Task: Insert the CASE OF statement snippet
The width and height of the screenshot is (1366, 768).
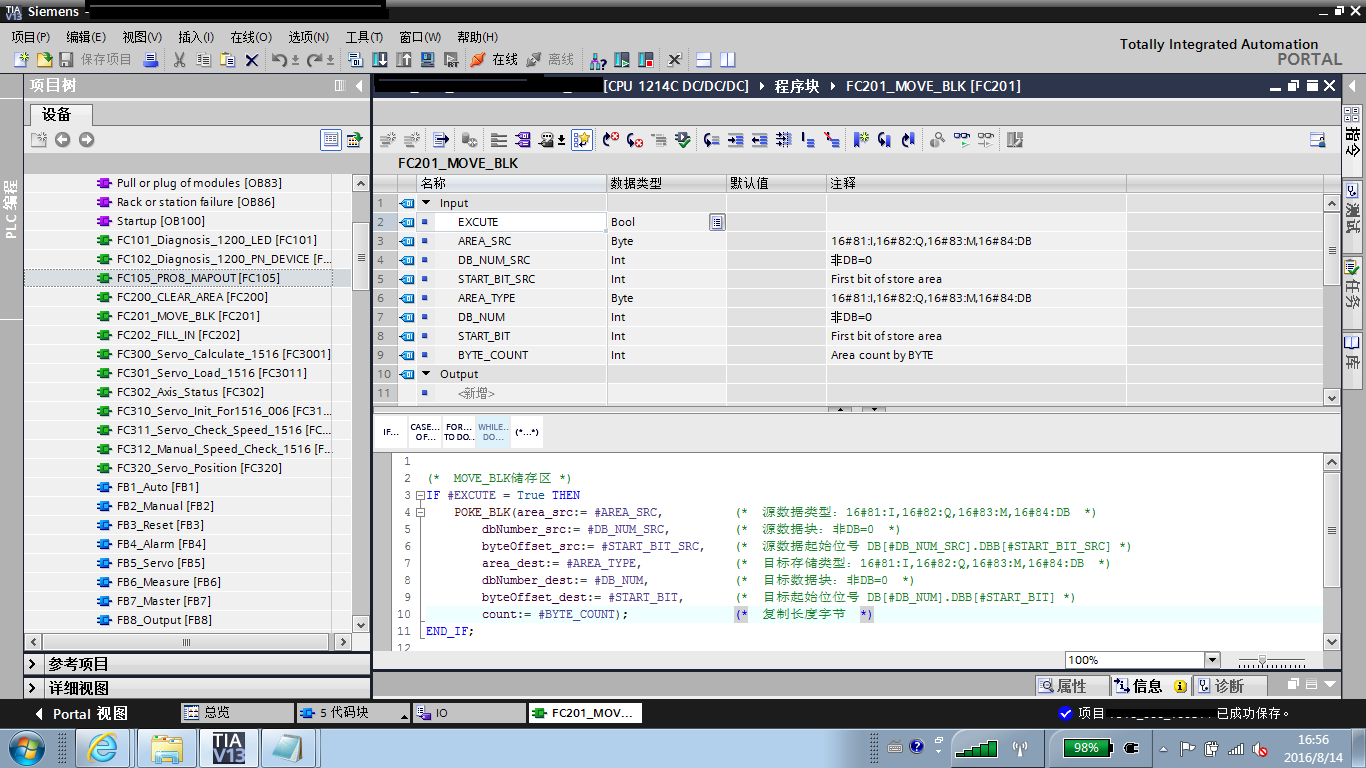Action: [x=424, y=432]
